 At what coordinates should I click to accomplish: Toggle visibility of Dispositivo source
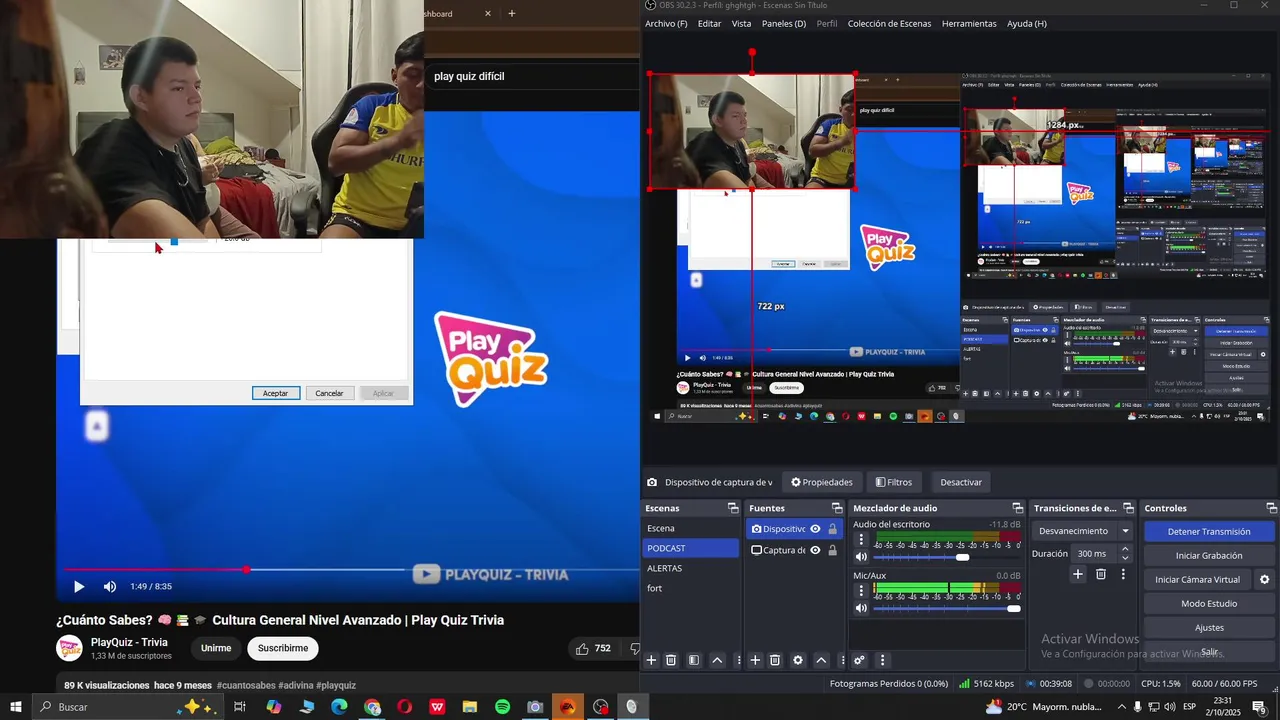click(815, 529)
